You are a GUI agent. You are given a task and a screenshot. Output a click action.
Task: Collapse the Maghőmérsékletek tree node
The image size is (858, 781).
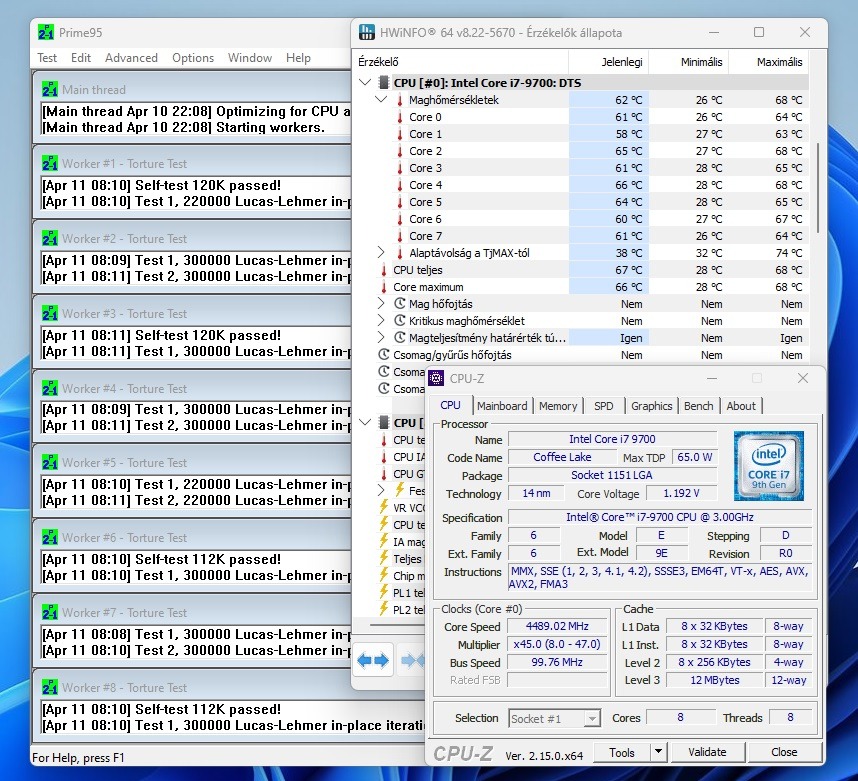click(x=381, y=100)
